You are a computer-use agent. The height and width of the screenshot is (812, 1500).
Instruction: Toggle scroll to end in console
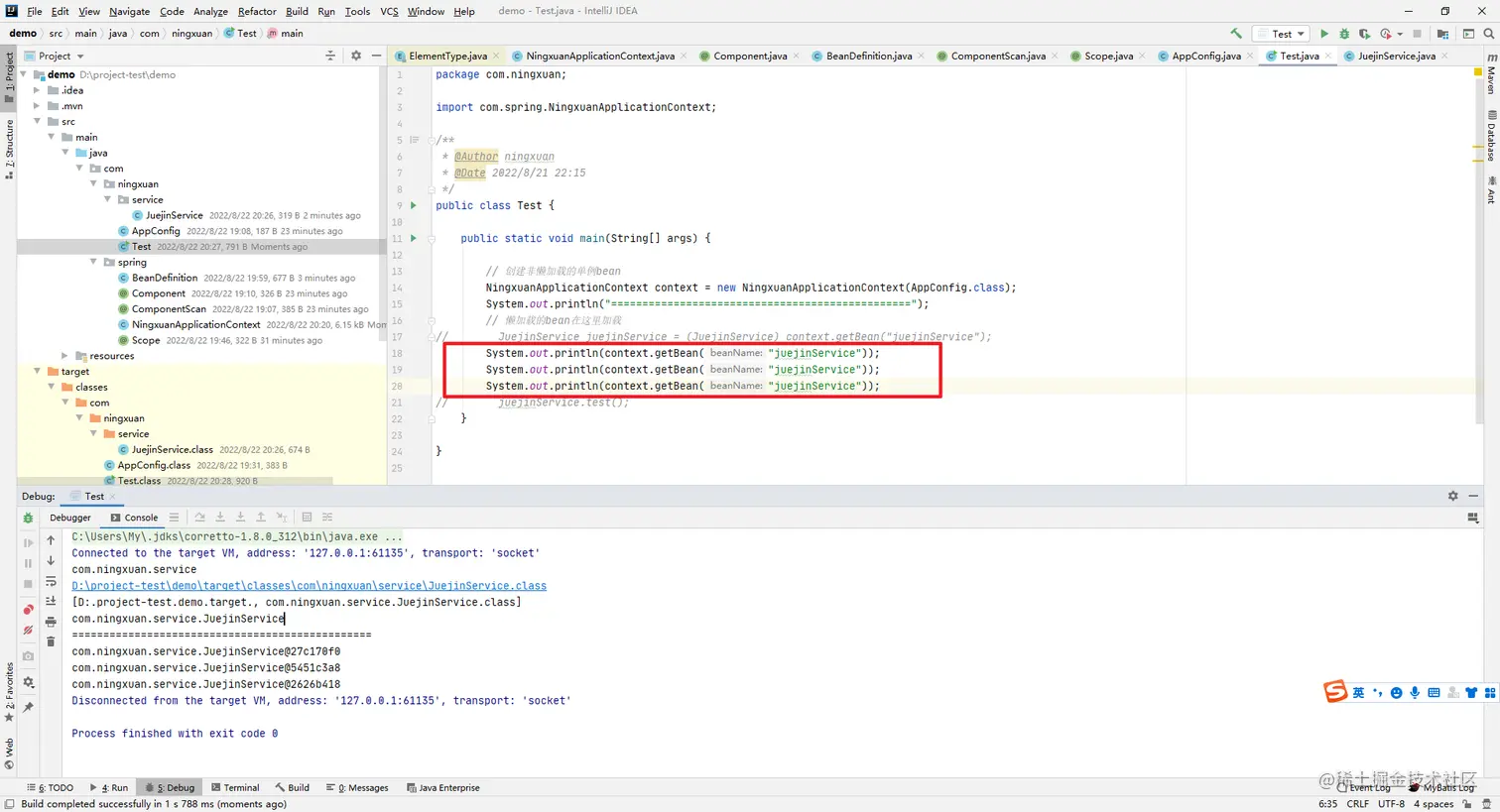(51, 601)
